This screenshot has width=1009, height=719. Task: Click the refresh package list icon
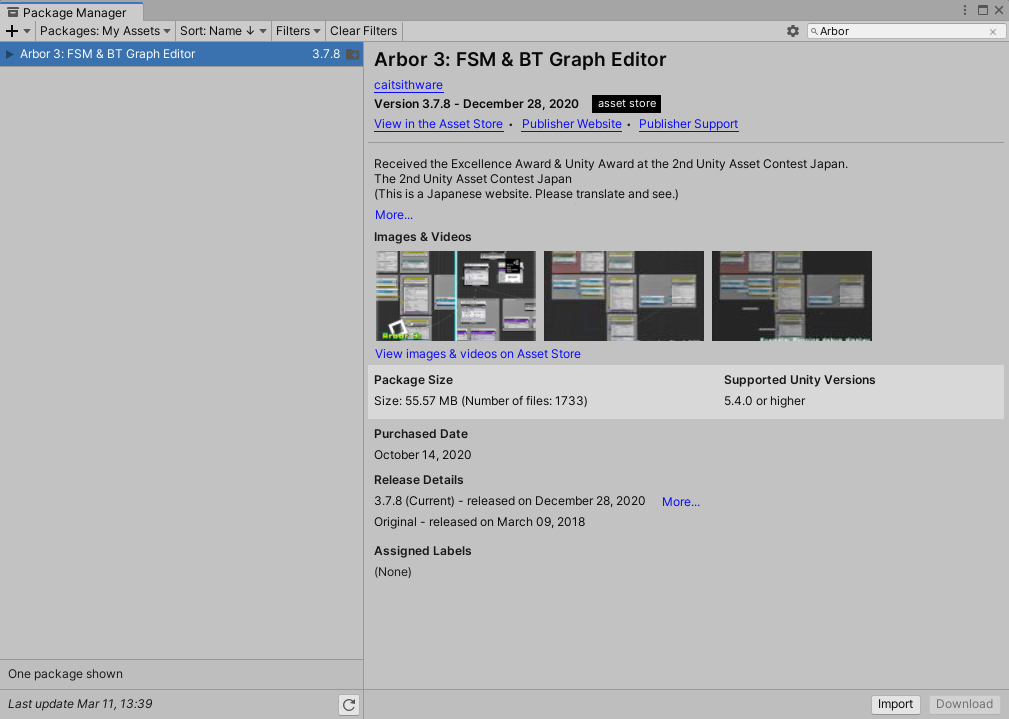pos(349,705)
